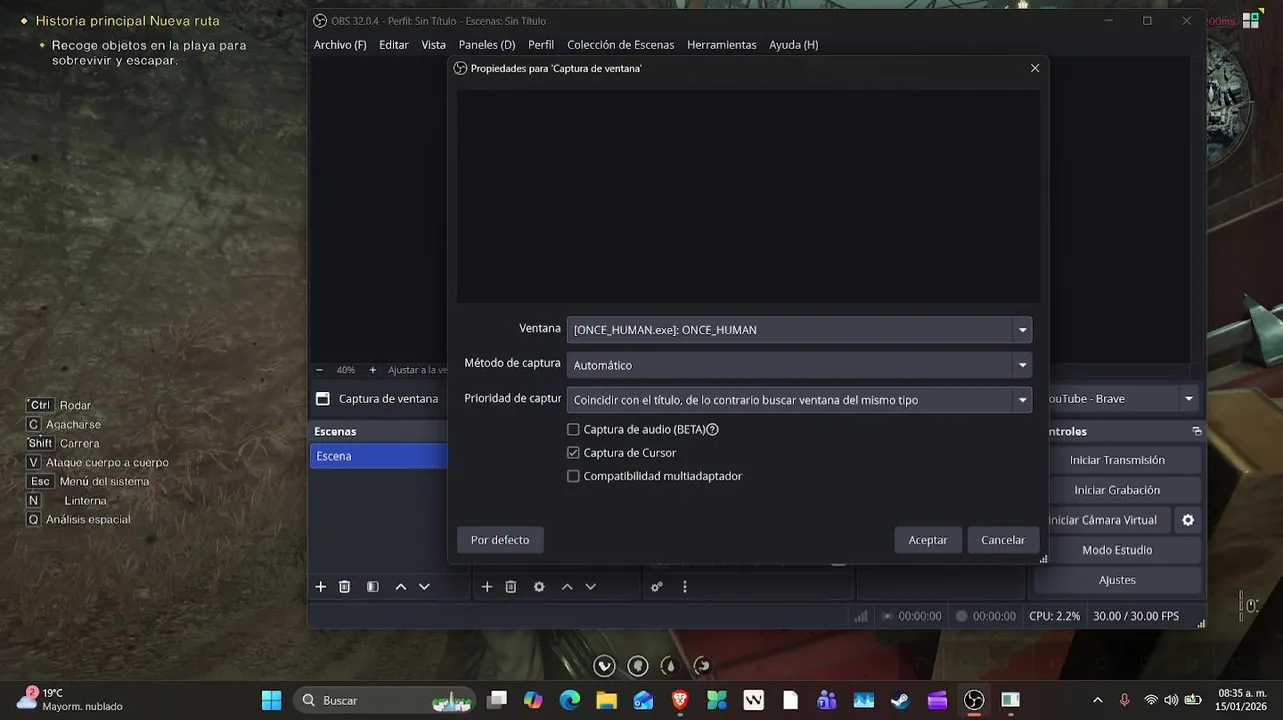Add a new scene with plus icon

tap(321, 587)
